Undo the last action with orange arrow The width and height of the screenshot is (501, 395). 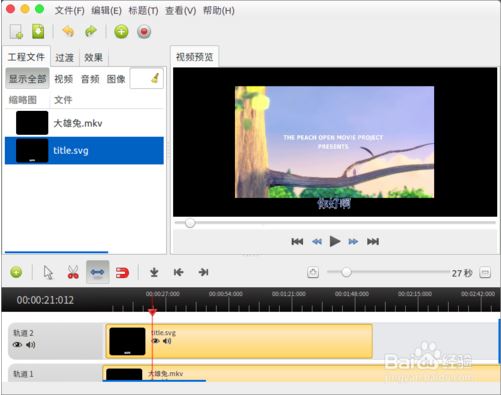(x=68, y=32)
